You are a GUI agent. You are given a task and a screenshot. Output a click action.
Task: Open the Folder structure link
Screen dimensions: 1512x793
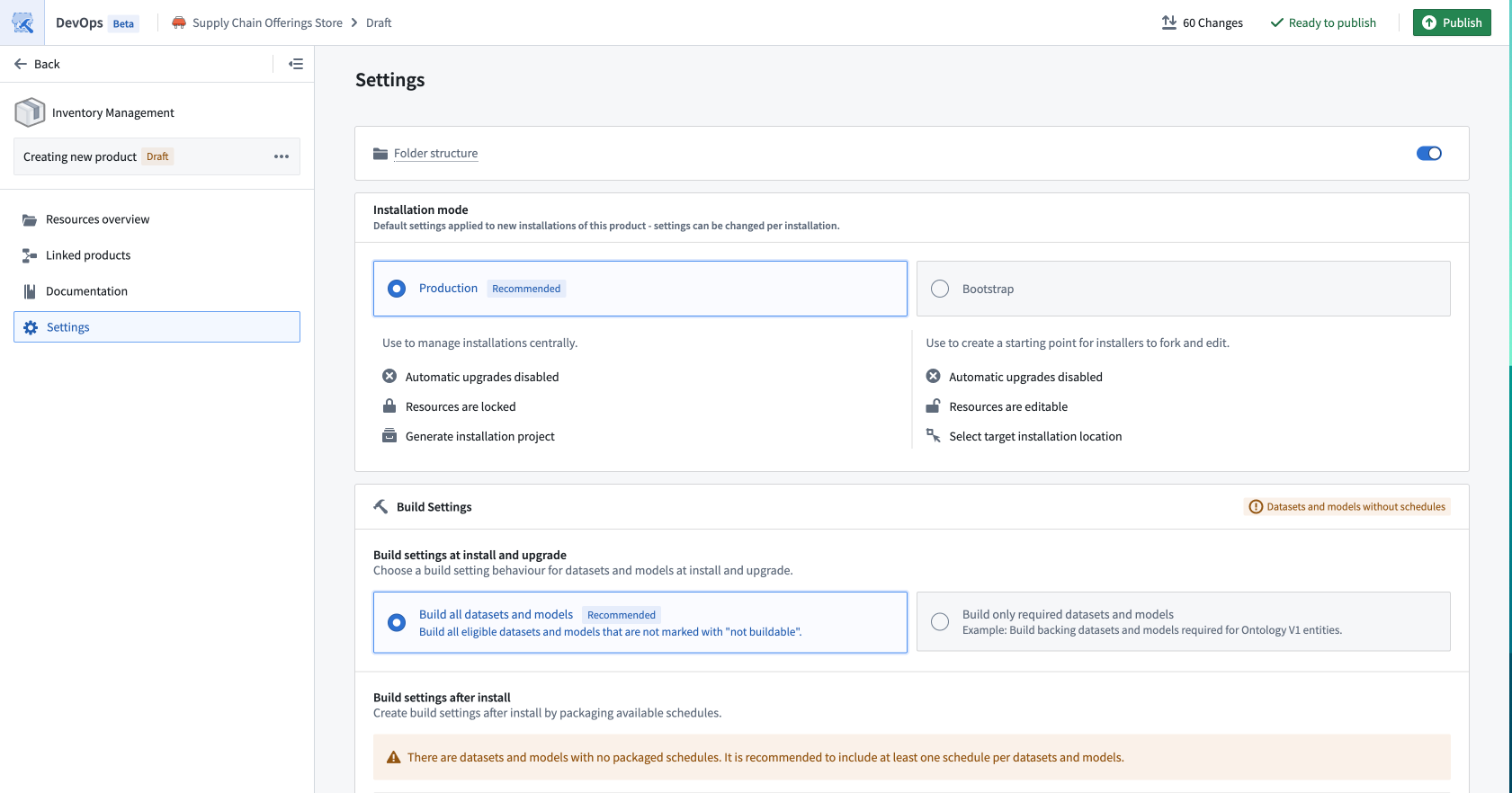pyautogui.click(x=435, y=154)
